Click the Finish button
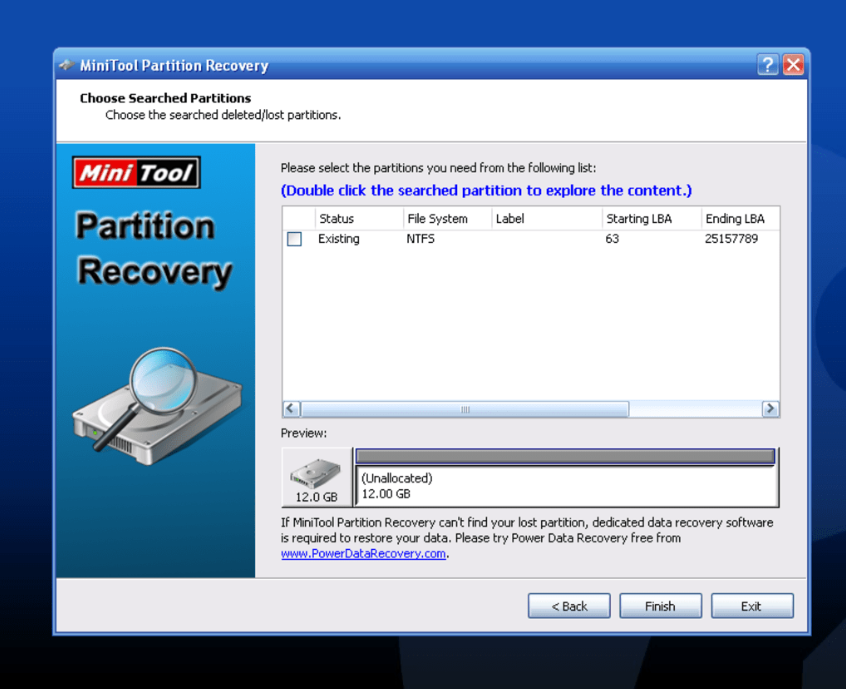This screenshot has height=689, width=846. click(x=660, y=606)
